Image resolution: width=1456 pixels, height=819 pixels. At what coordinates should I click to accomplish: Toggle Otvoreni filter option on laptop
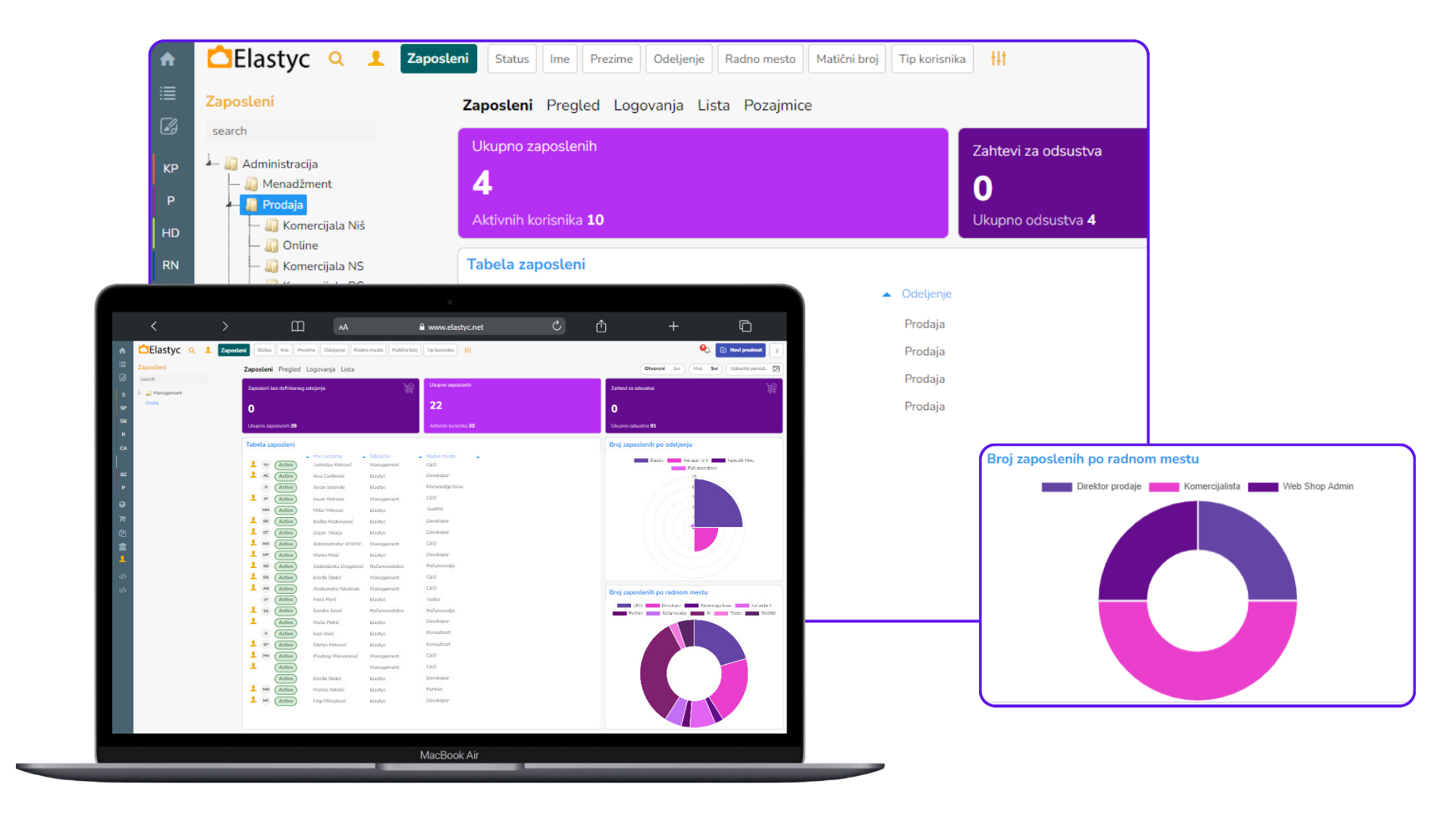654,369
